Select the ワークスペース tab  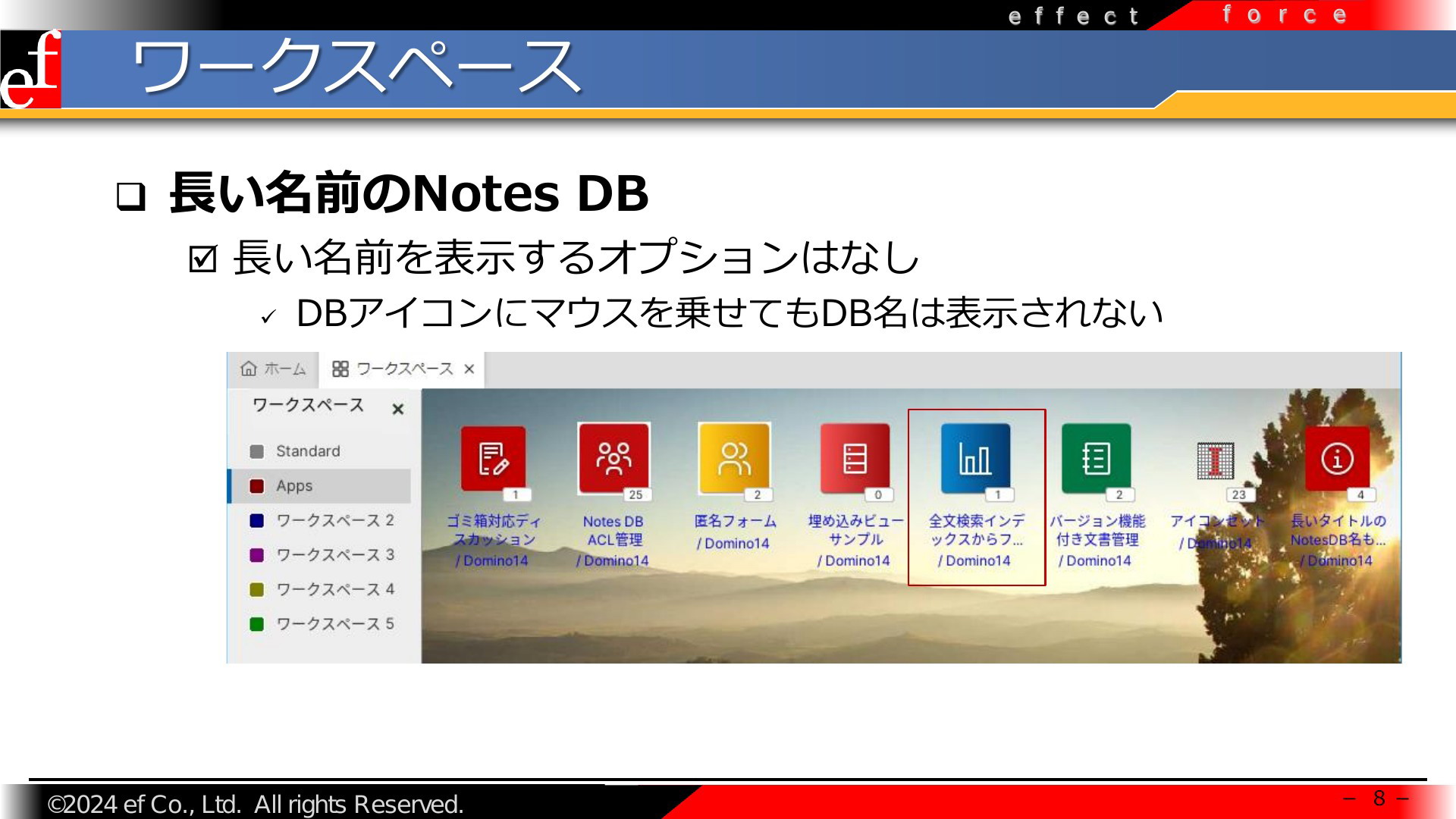point(403,369)
